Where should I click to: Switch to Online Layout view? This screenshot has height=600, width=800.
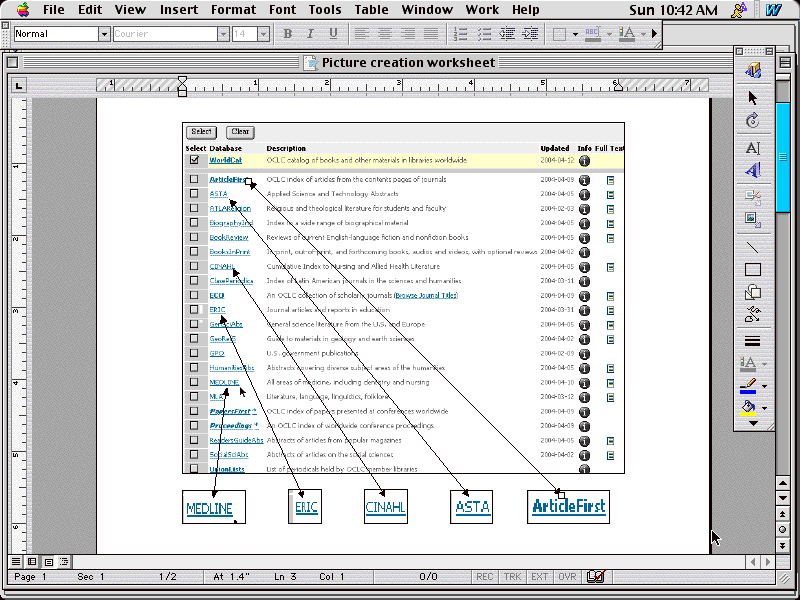(32, 562)
